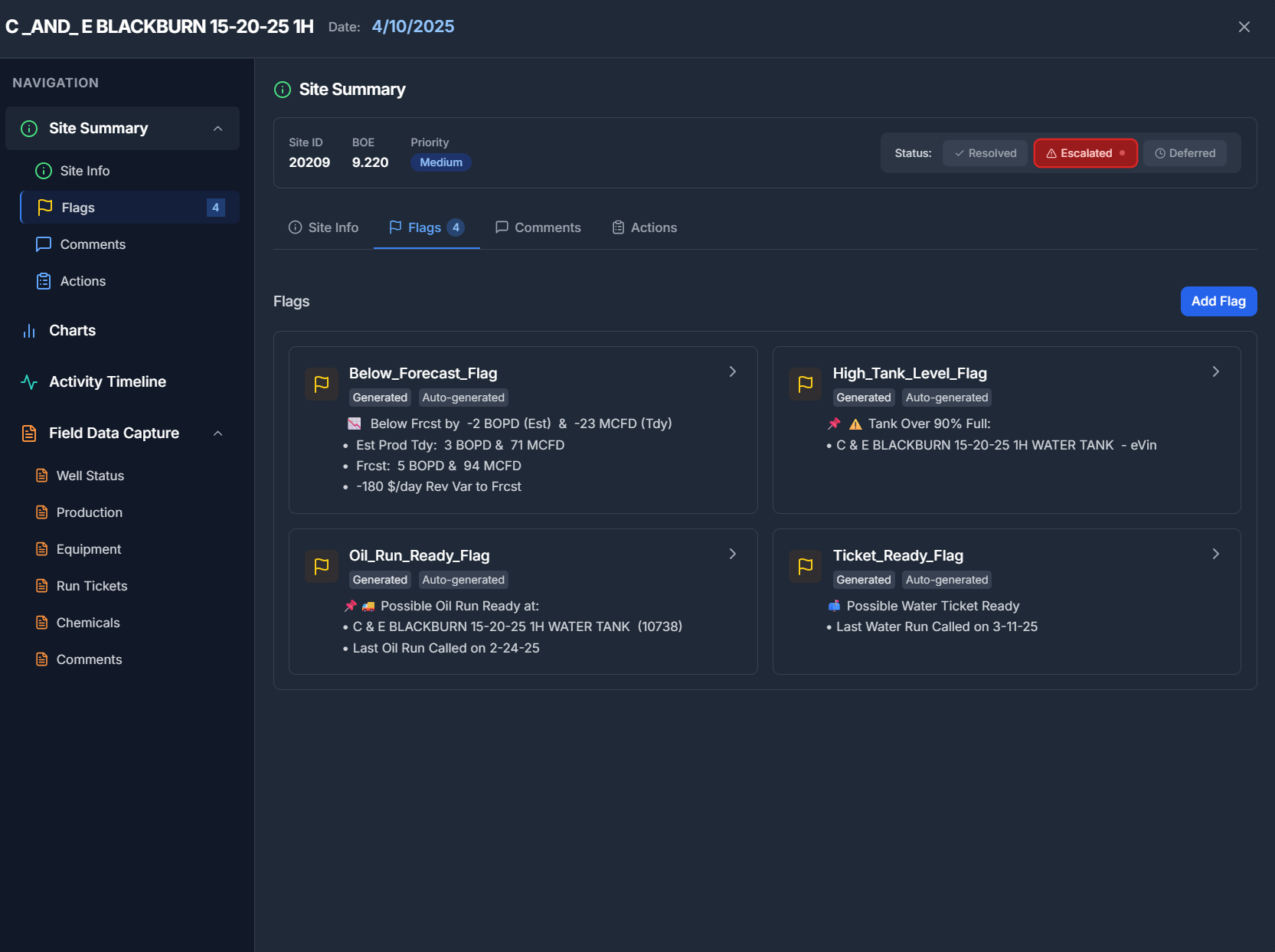Click the flag icon on Below_Forecast_Flag card
Screen dimensions: 1275x952
(x=321, y=384)
